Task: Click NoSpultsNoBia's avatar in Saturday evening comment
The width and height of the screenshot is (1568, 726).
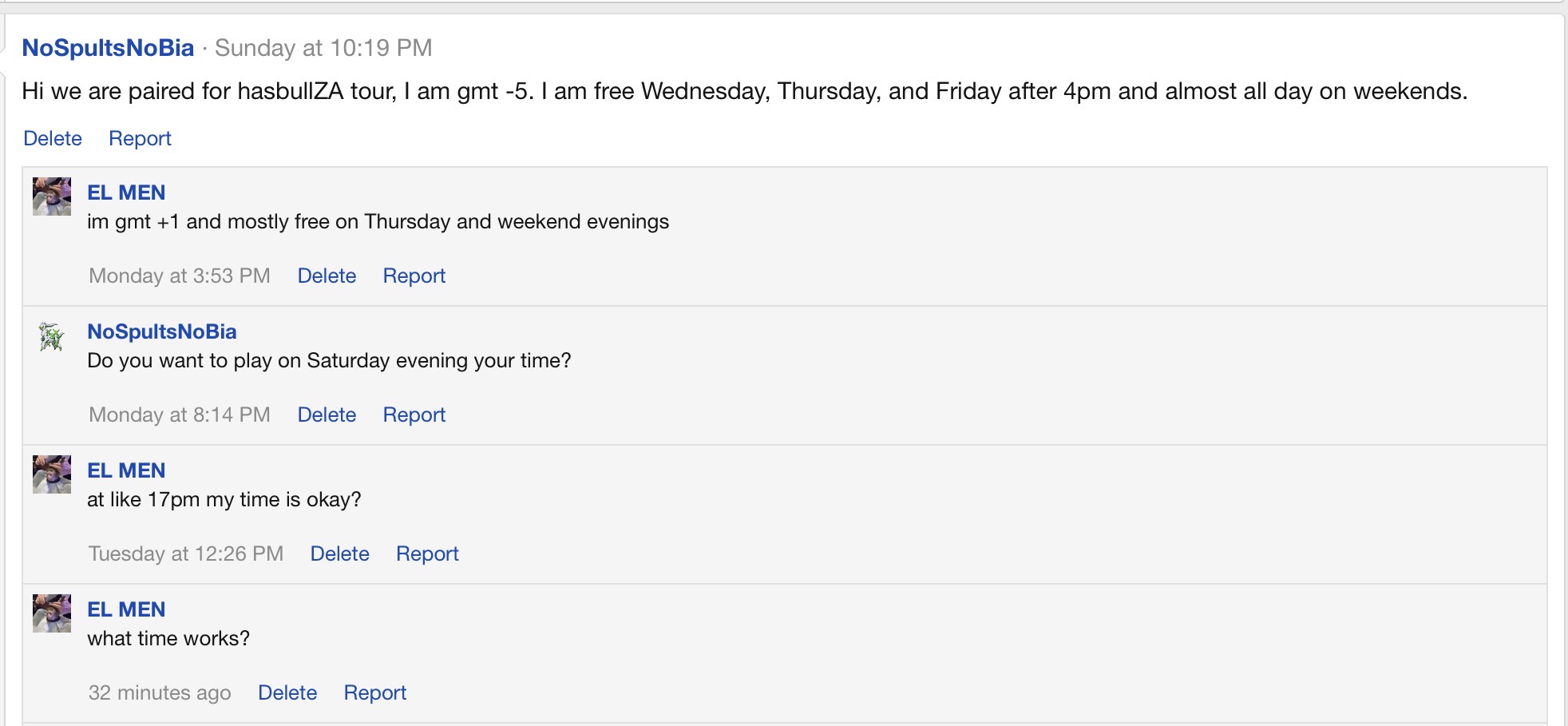Action: tap(52, 336)
